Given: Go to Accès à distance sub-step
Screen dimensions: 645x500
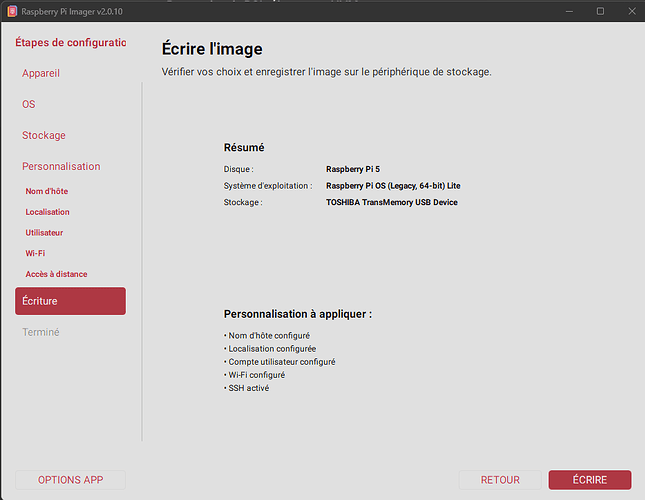Looking at the screenshot, I should (56, 274).
